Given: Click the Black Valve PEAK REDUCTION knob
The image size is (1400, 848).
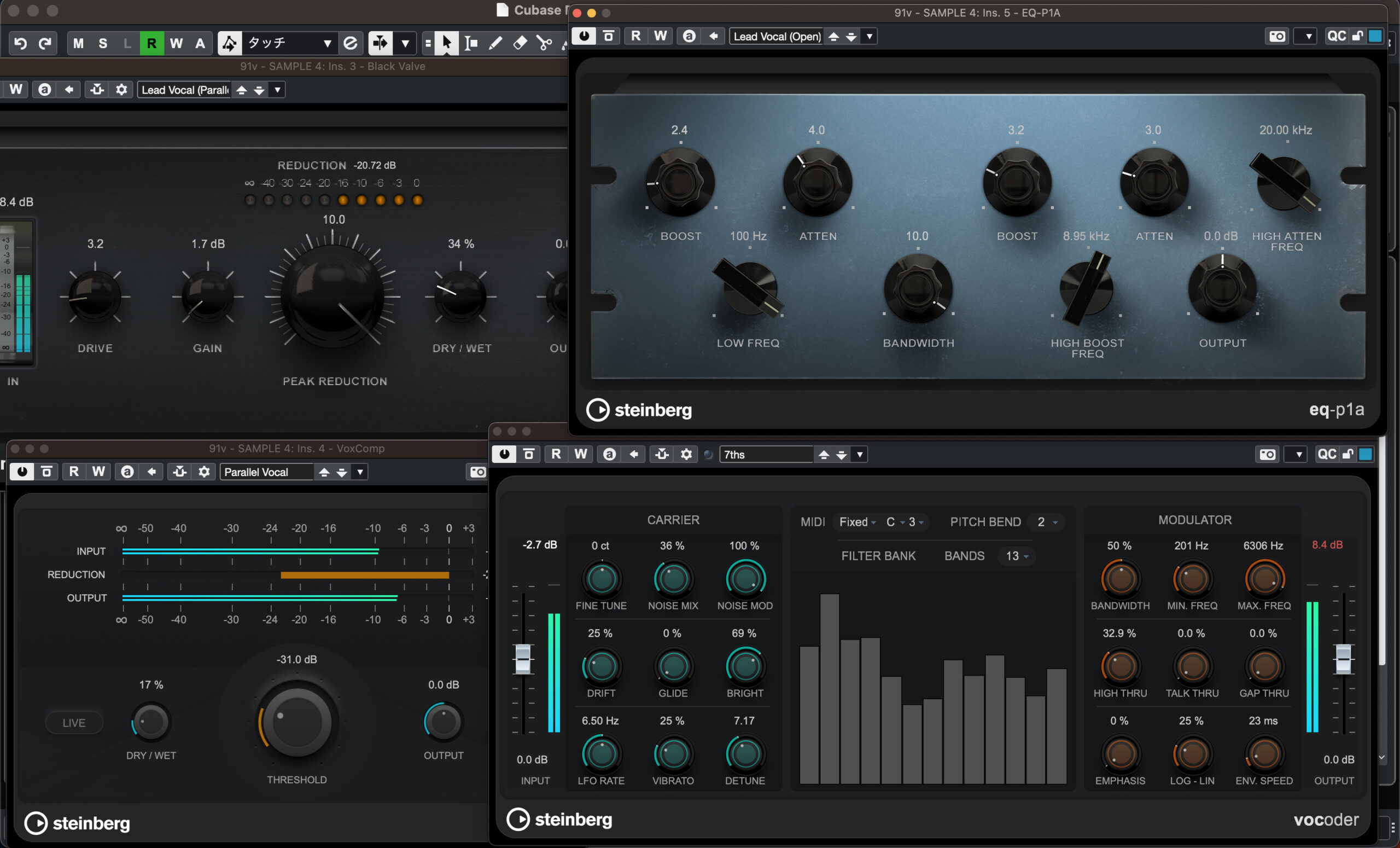Looking at the screenshot, I should 333,296.
